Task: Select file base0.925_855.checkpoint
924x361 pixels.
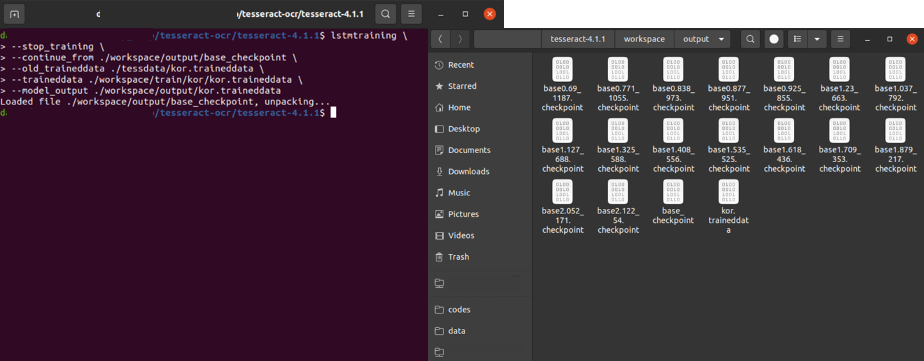Action: click(784, 84)
